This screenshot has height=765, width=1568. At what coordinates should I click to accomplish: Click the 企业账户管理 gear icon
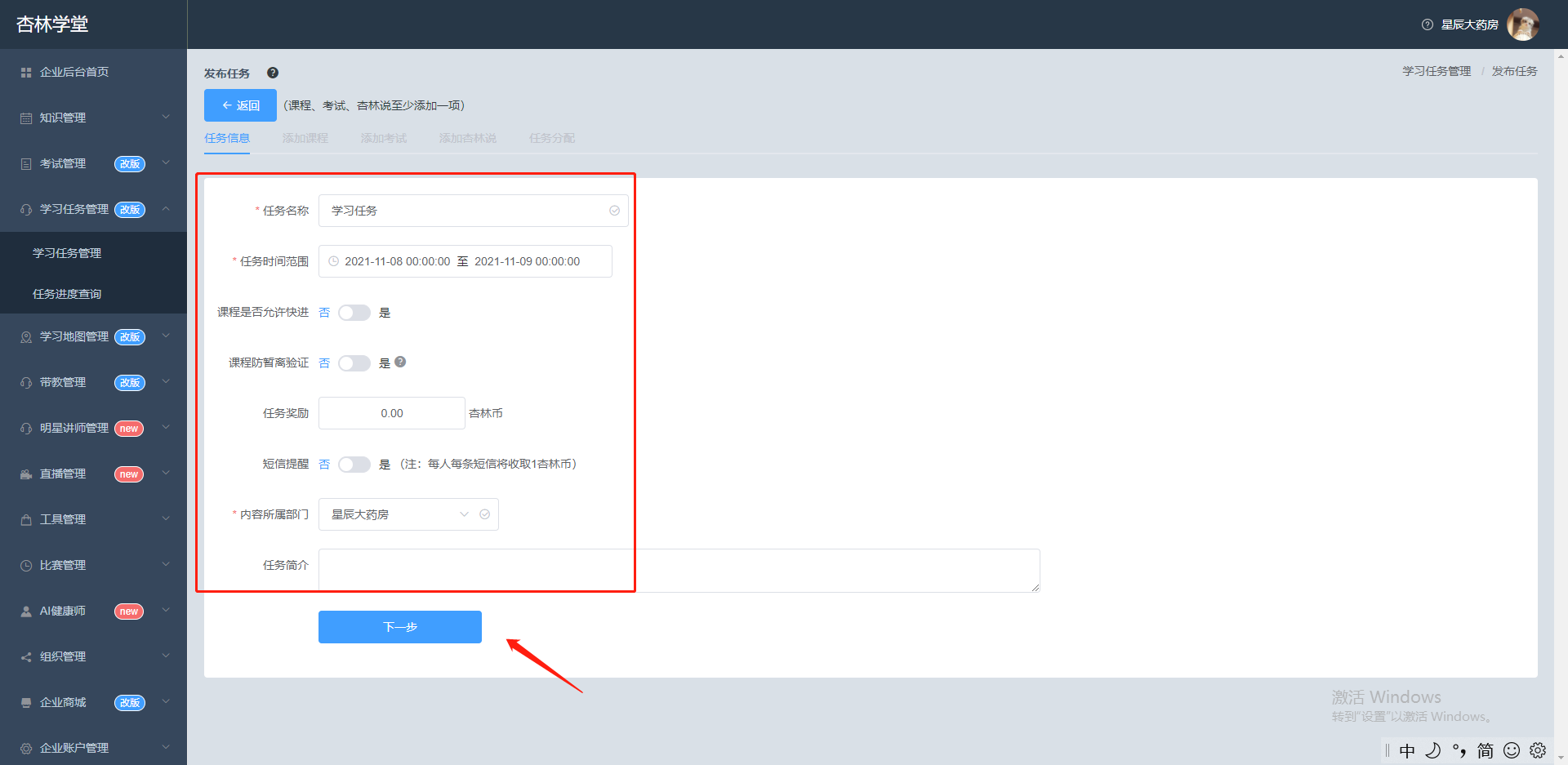tap(26, 749)
